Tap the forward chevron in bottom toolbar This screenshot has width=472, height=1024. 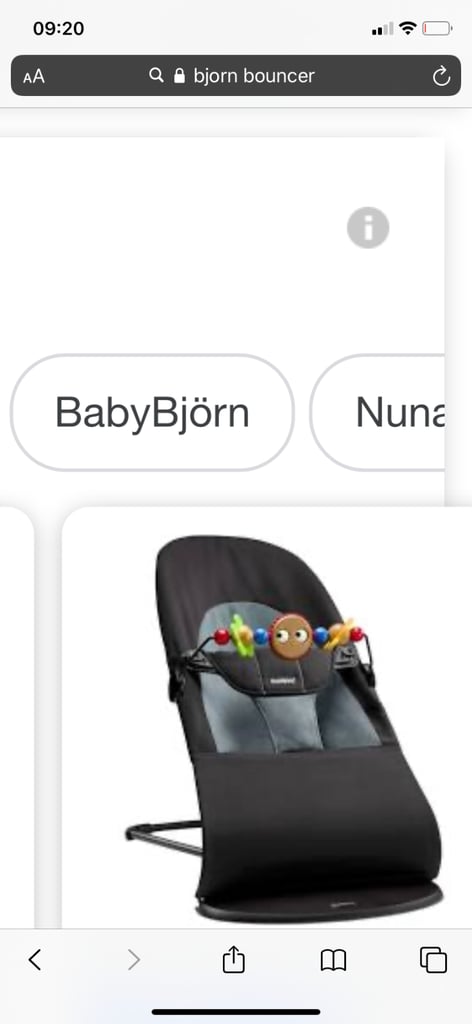[x=134, y=959]
